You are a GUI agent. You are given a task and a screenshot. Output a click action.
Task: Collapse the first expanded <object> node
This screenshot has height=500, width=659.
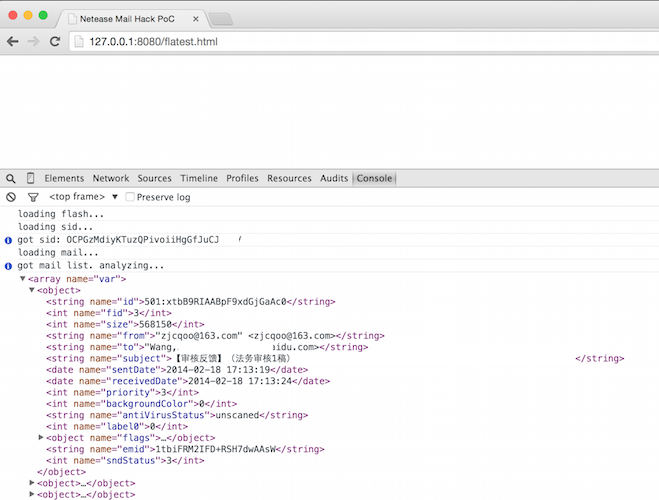coord(32,290)
